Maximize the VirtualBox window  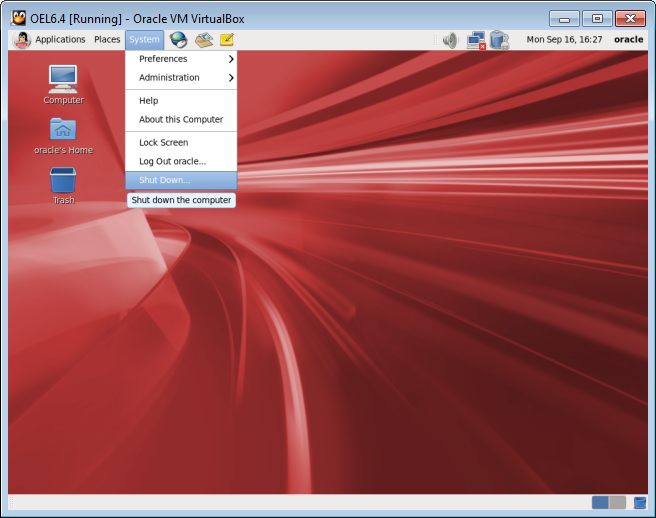coord(597,19)
